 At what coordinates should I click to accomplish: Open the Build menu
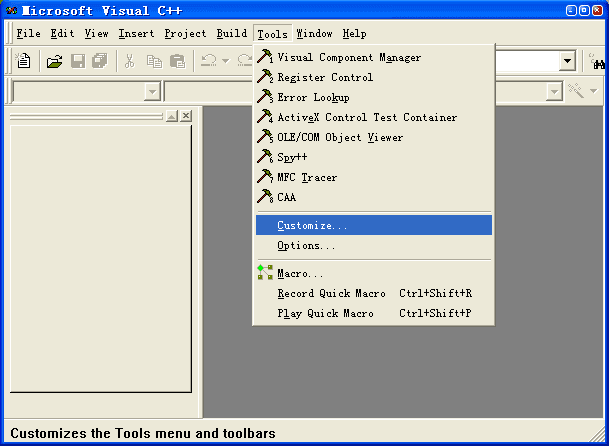pos(232,34)
